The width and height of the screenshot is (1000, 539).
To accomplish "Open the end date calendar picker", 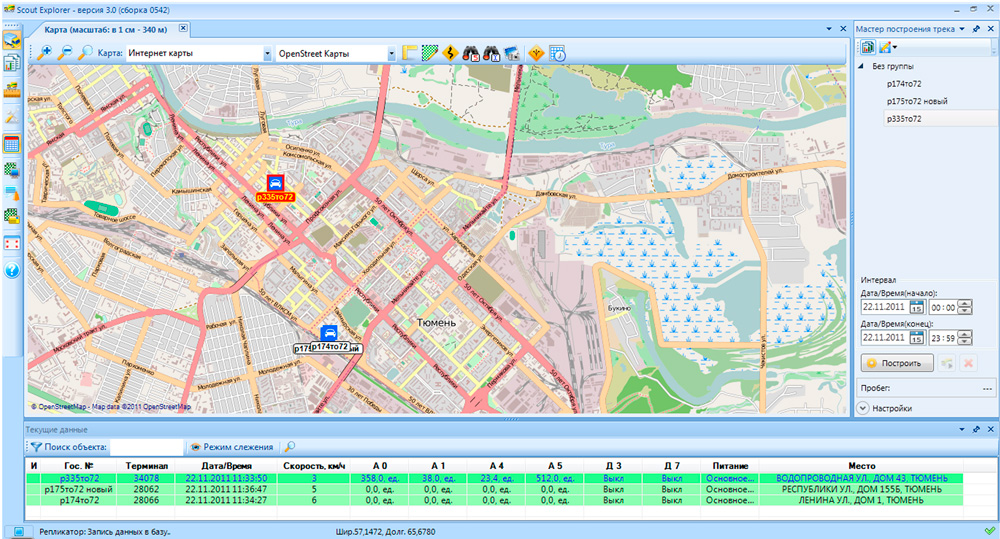I will pyautogui.click(x=916, y=338).
